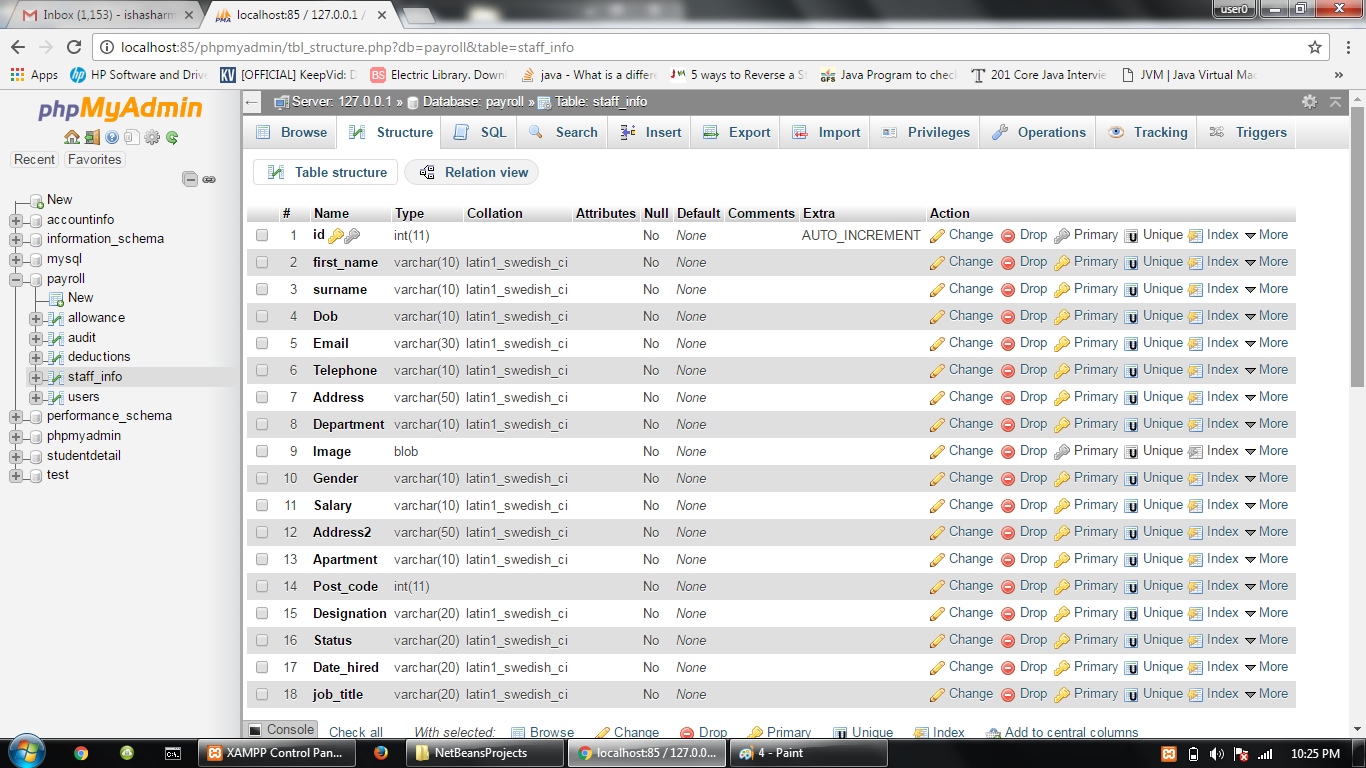Click the browser address bar
This screenshot has height=768, width=1366.
point(700,47)
